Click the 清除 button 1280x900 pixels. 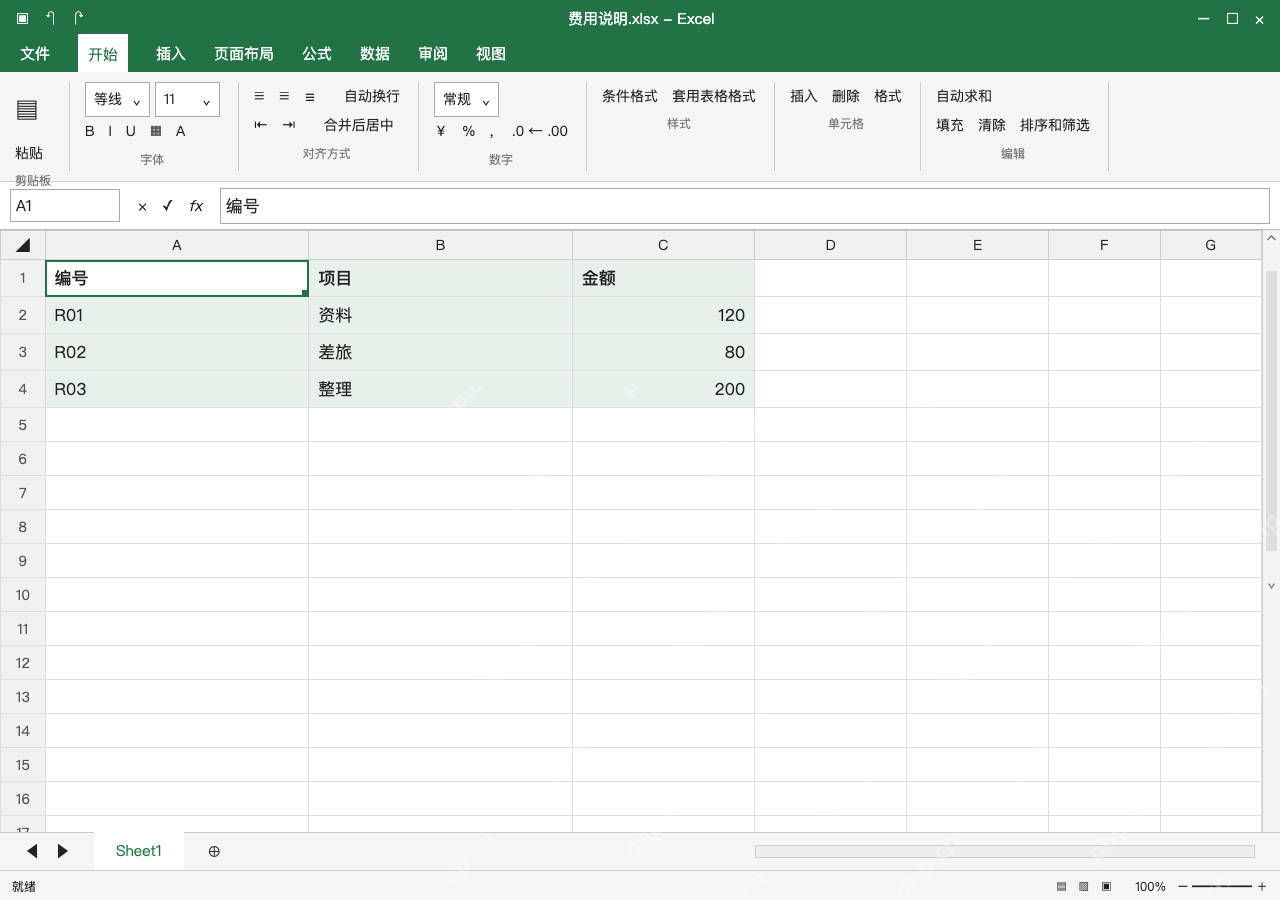(x=992, y=125)
